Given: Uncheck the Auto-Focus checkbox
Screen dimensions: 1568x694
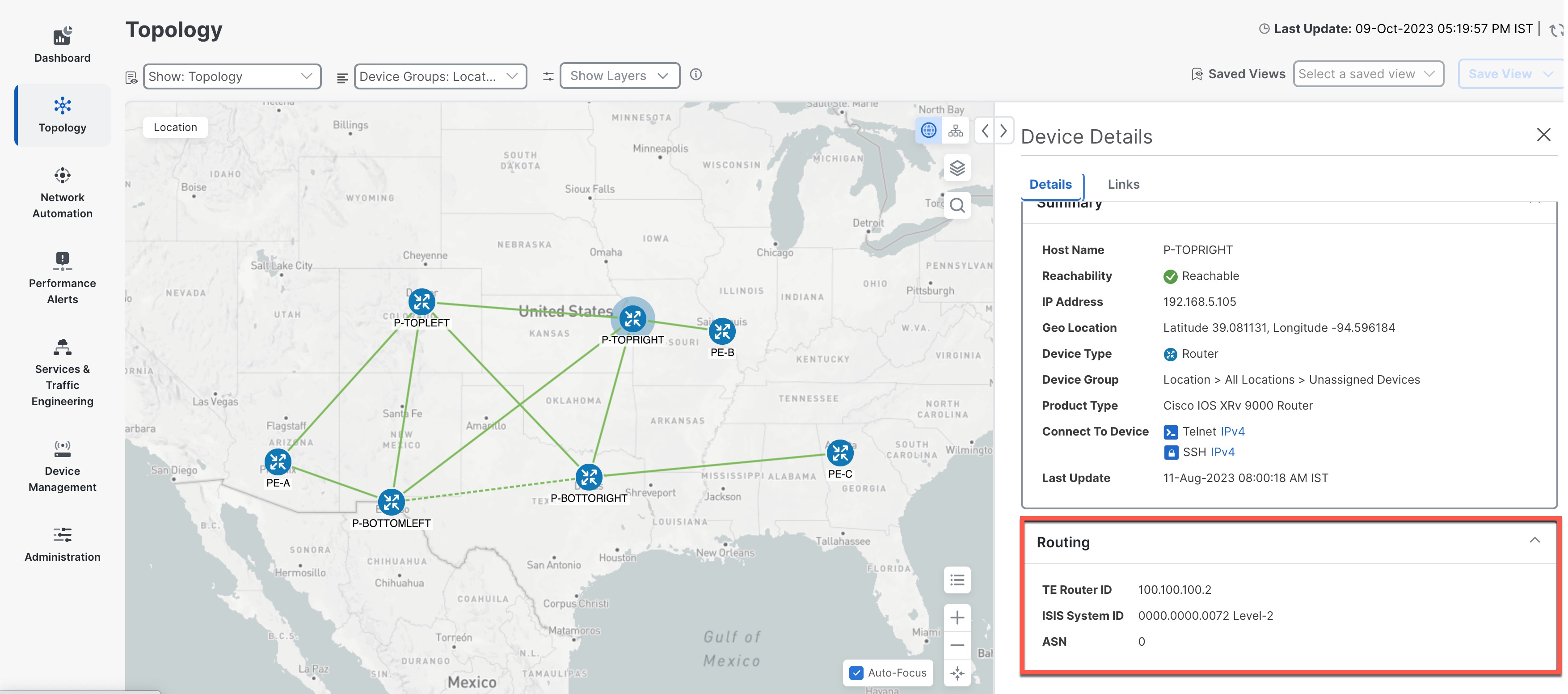Looking at the screenshot, I should (856, 673).
